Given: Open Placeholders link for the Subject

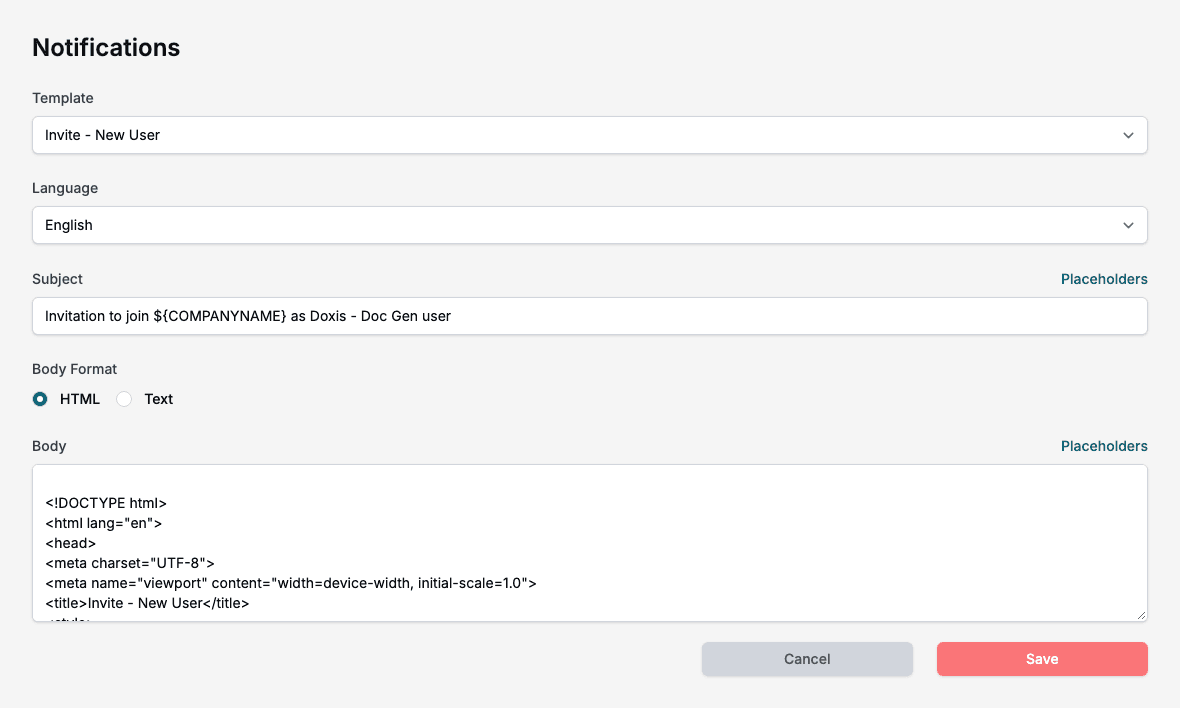Looking at the screenshot, I should pyautogui.click(x=1104, y=279).
